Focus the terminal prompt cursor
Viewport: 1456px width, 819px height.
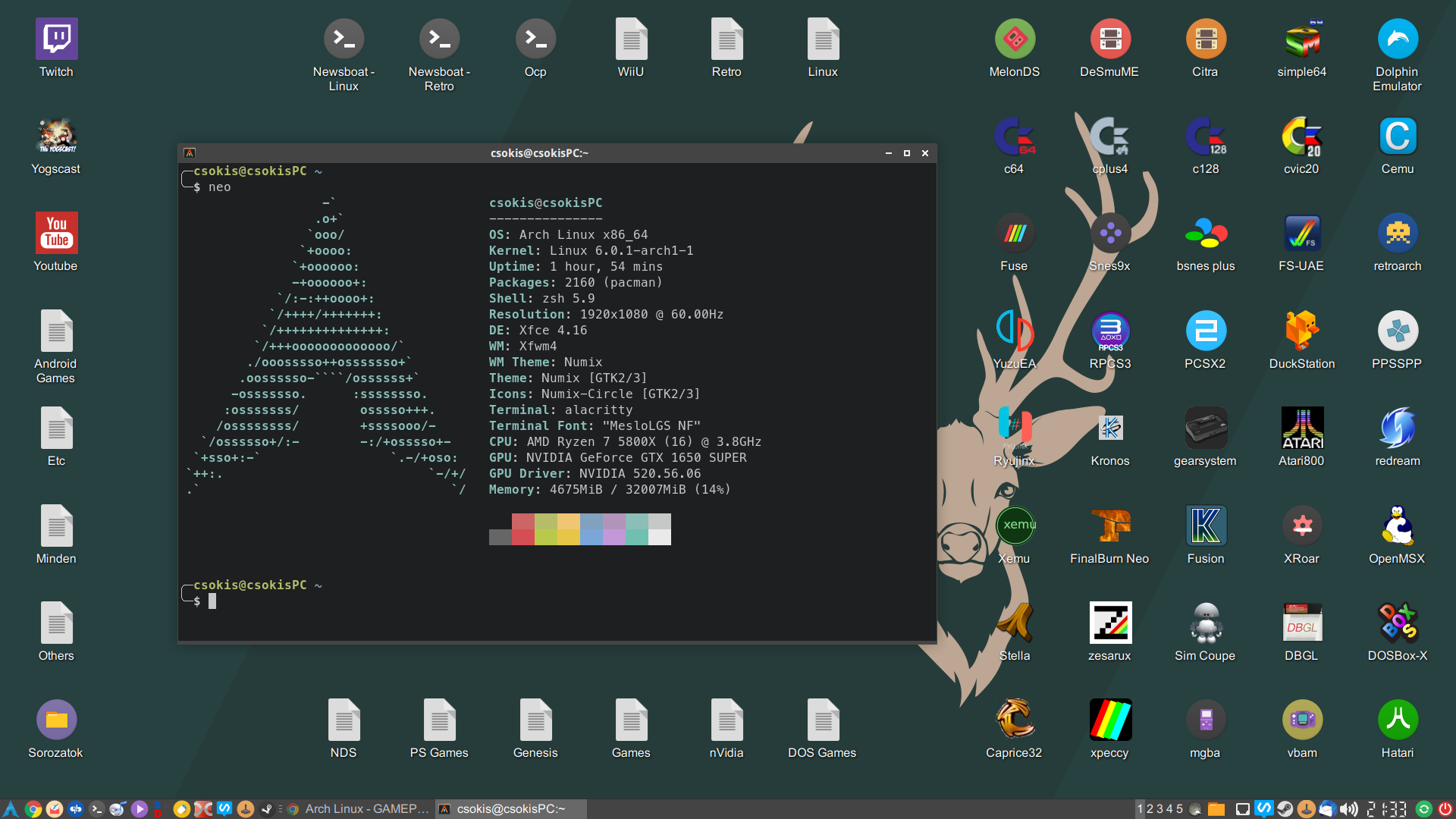click(x=212, y=601)
